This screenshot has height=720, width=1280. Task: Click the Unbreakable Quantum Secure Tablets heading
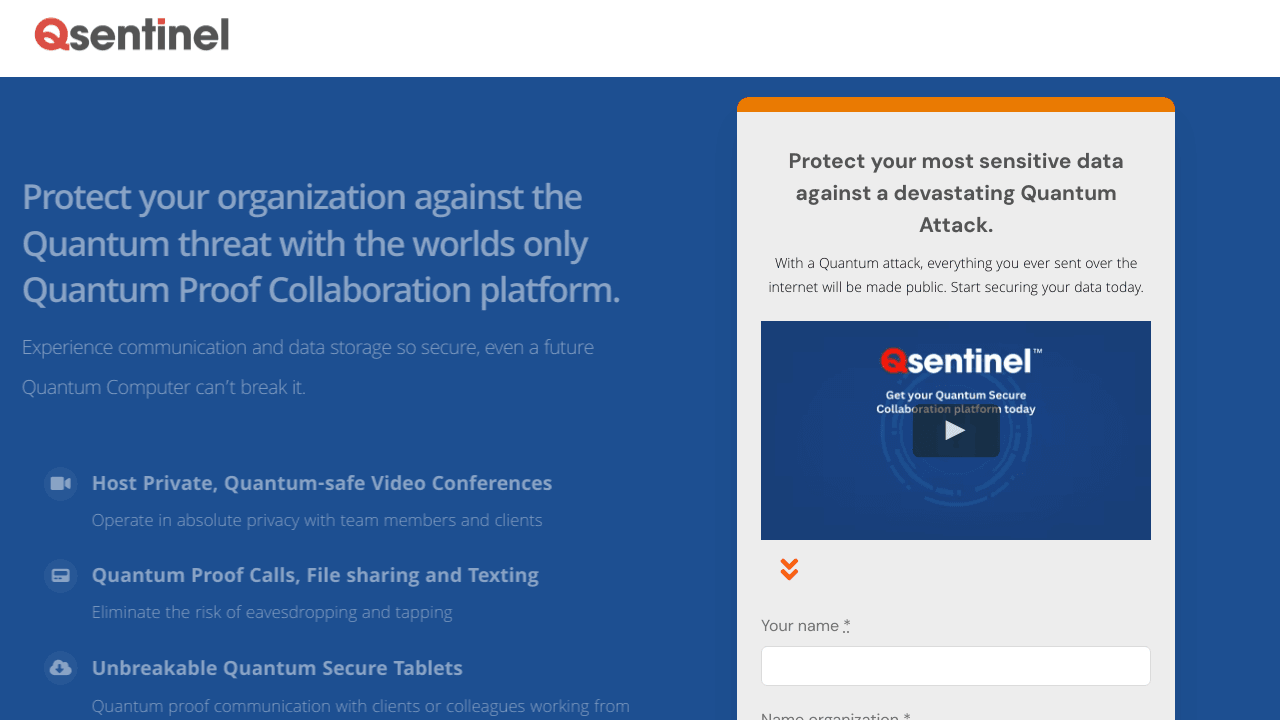tap(277, 667)
